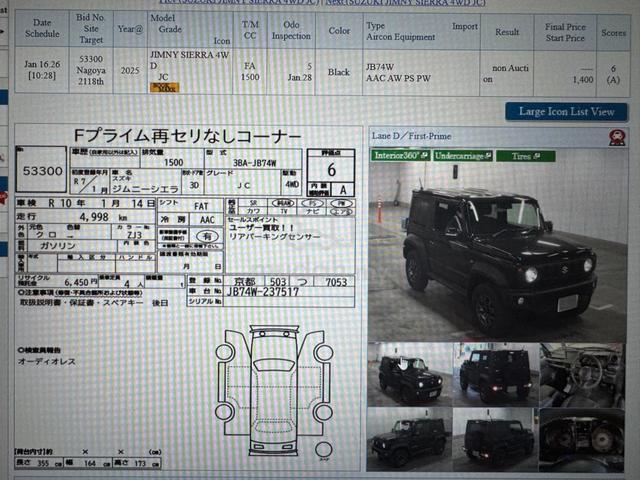Click the "Result" column header
640x480 pixels.
coord(507,32)
